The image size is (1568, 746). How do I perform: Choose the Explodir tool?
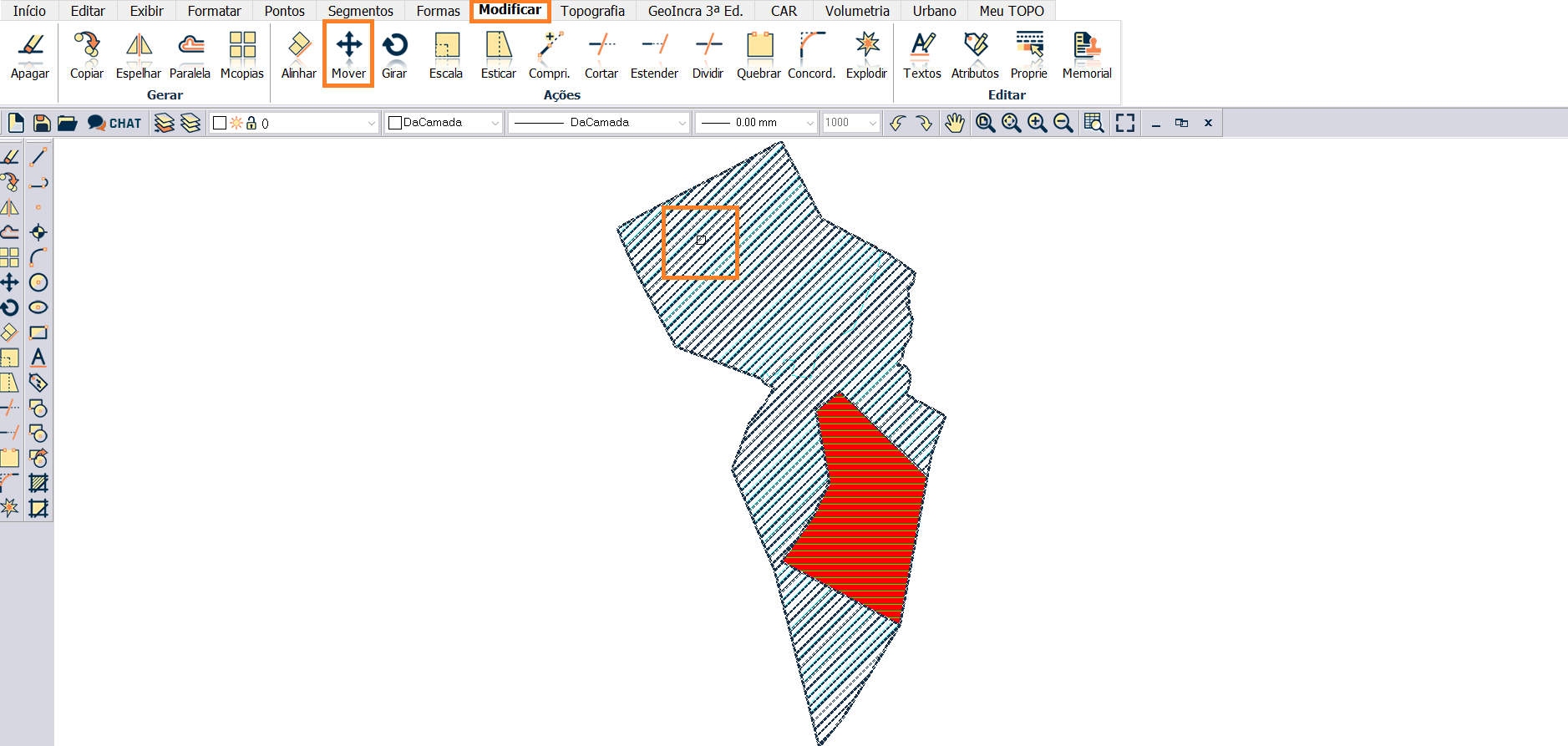[x=866, y=55]
